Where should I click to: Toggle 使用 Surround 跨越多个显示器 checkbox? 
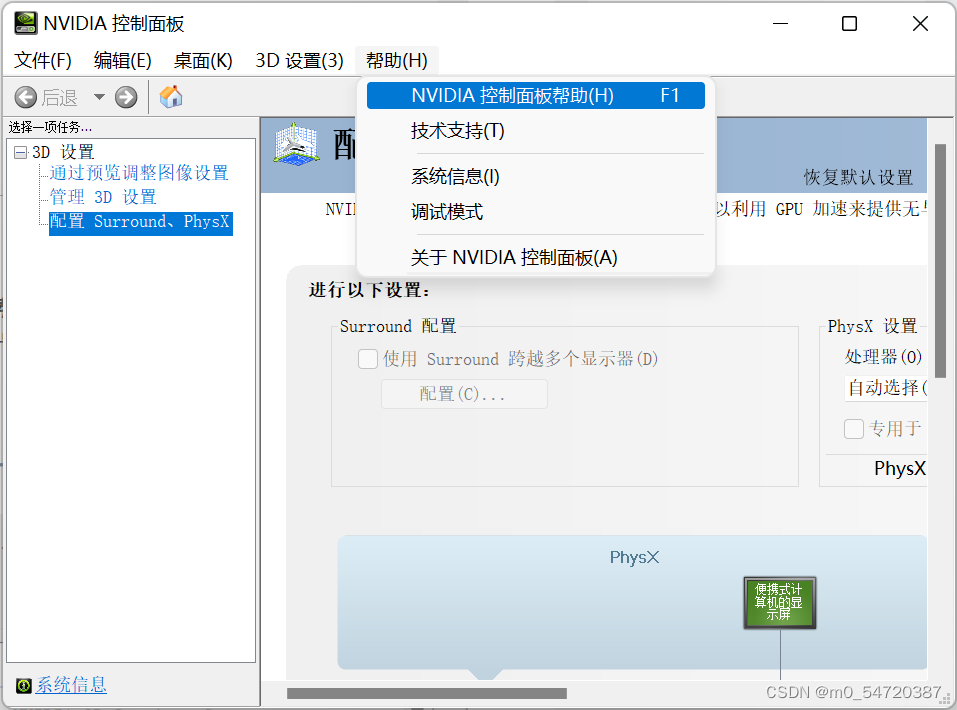[x=367, y=359]
